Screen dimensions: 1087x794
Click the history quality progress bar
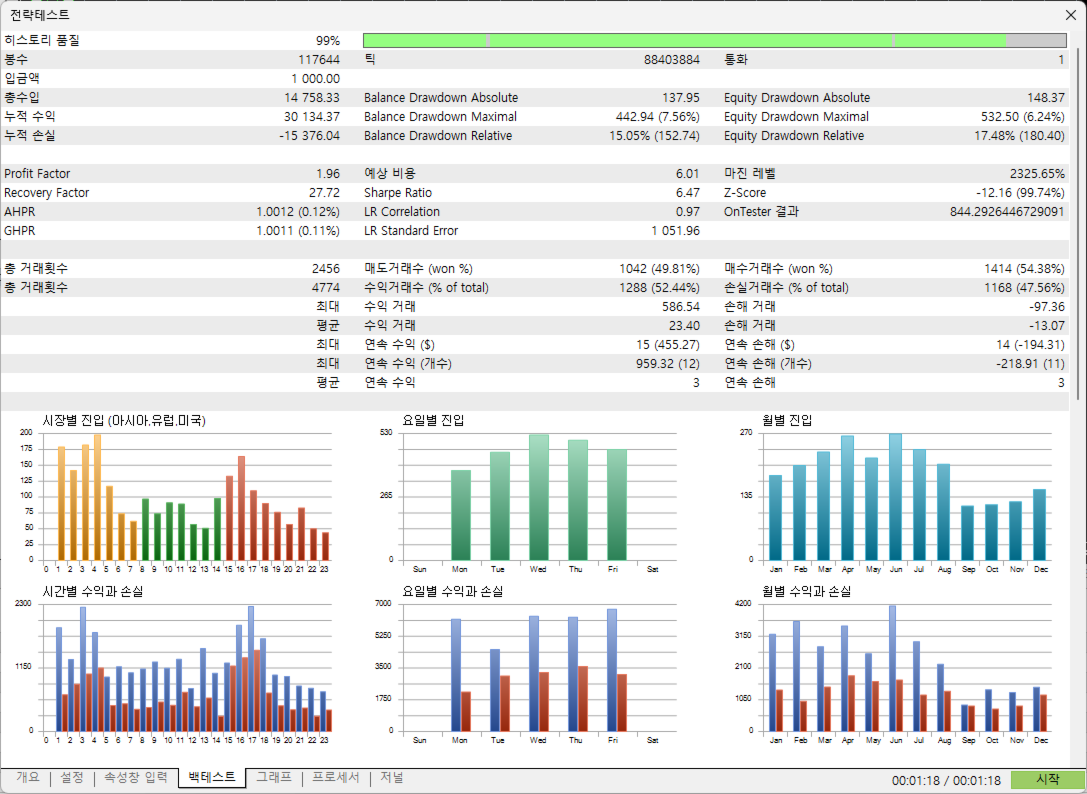[715, 41]
